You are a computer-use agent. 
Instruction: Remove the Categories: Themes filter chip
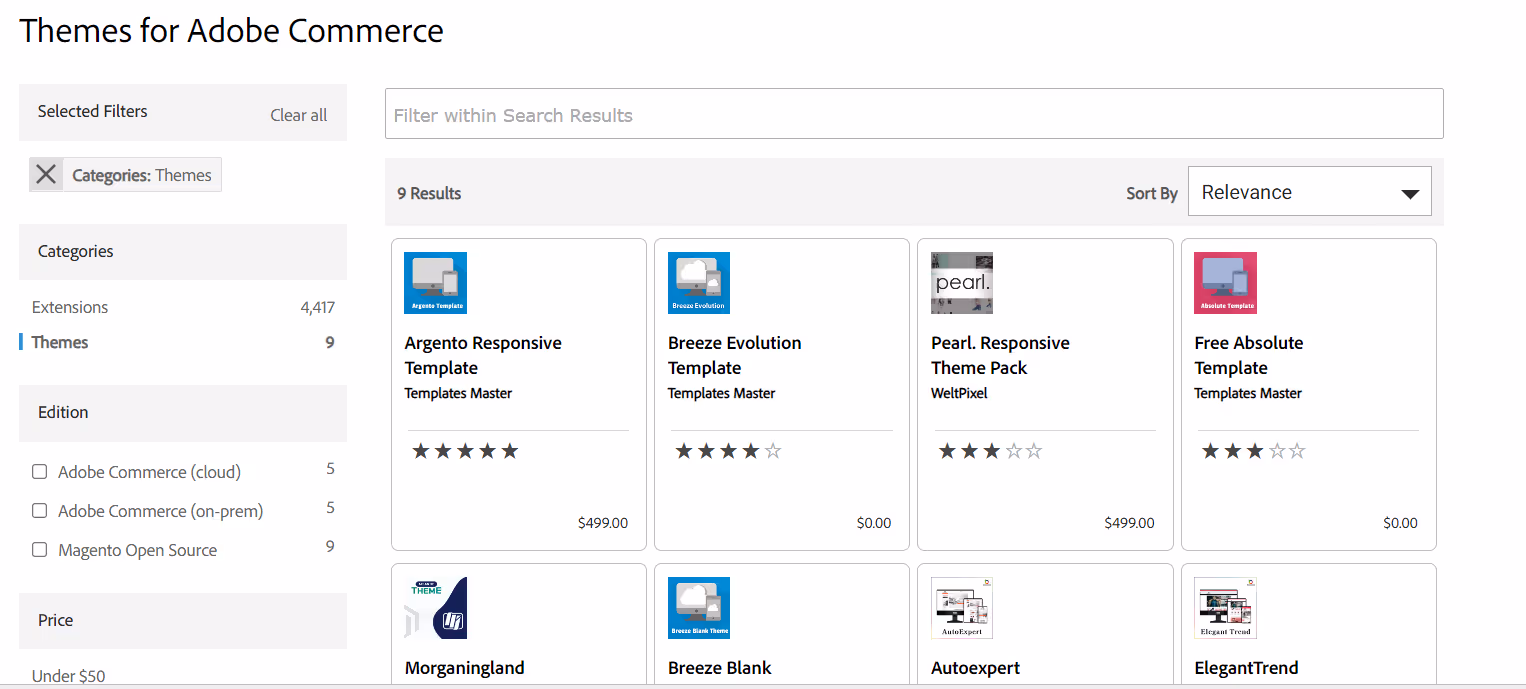(x=46, y=174)
